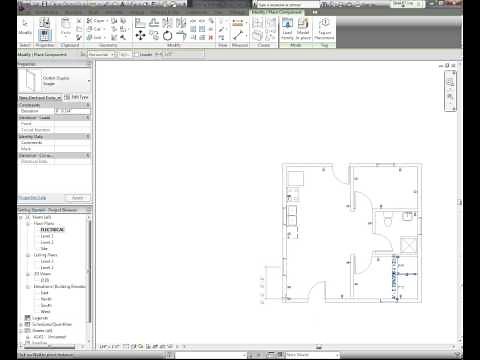Viewport: 480px width, 360px height.
Task: Choose Mirror - Draw Axis tool
Action: (181, 23)
